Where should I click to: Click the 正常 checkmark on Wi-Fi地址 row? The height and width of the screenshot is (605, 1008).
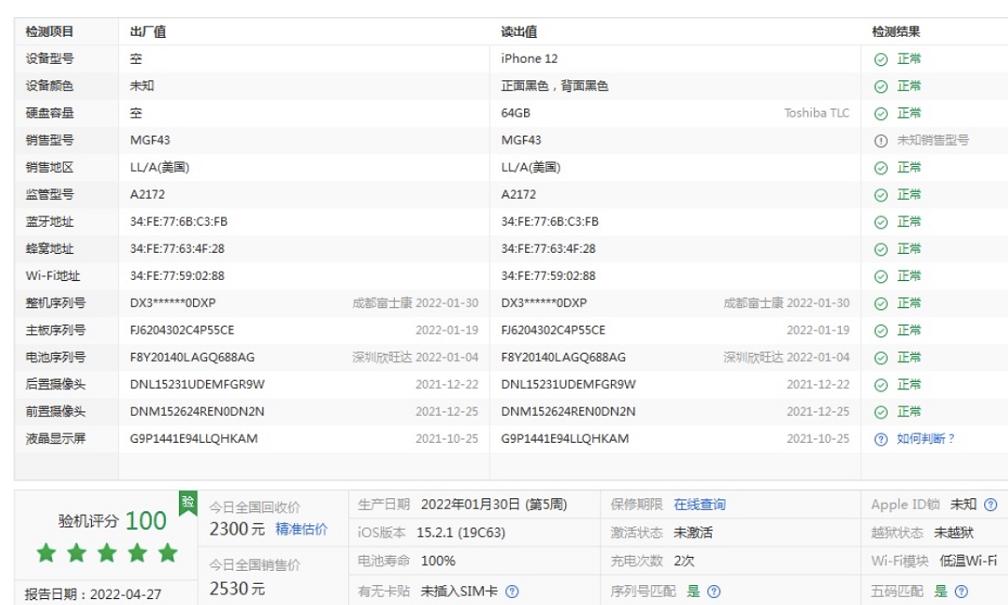tap(882, 275)
